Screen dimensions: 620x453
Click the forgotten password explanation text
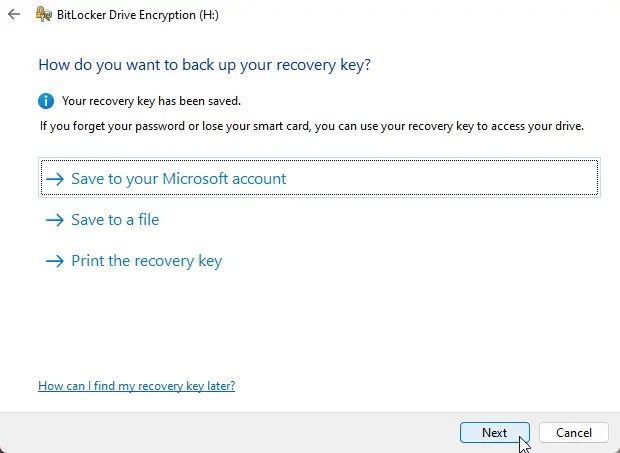tap(310, 127)
